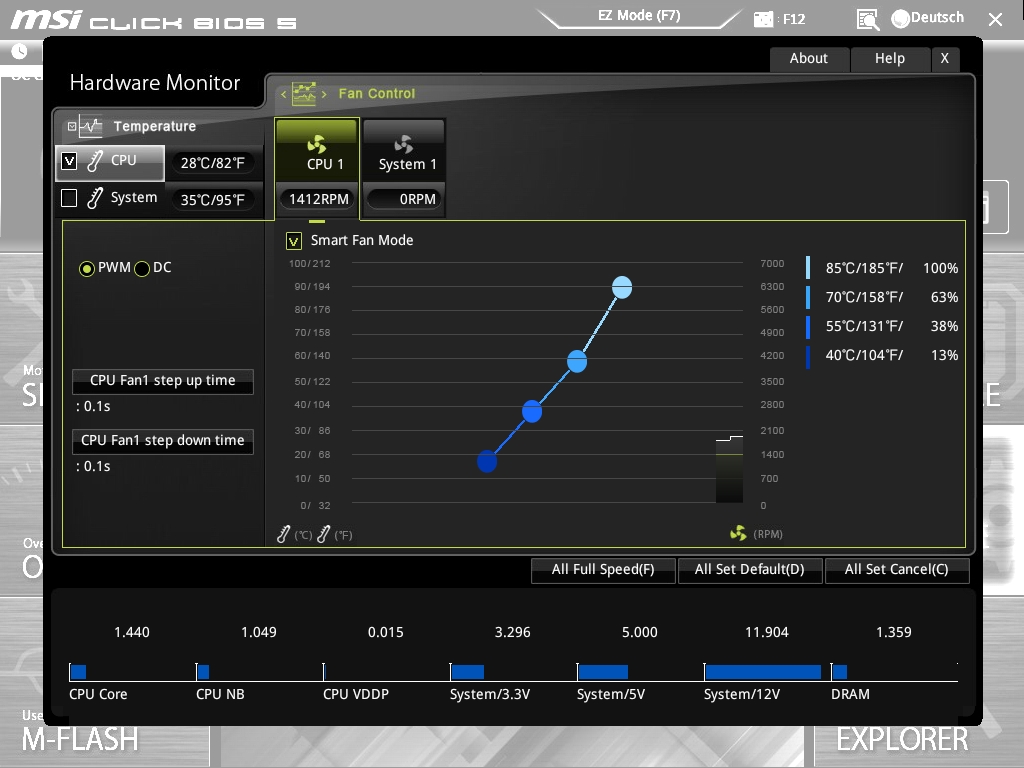
Task: Click the 55°C/131°F legend color swatch
Action: pos(808,327)
